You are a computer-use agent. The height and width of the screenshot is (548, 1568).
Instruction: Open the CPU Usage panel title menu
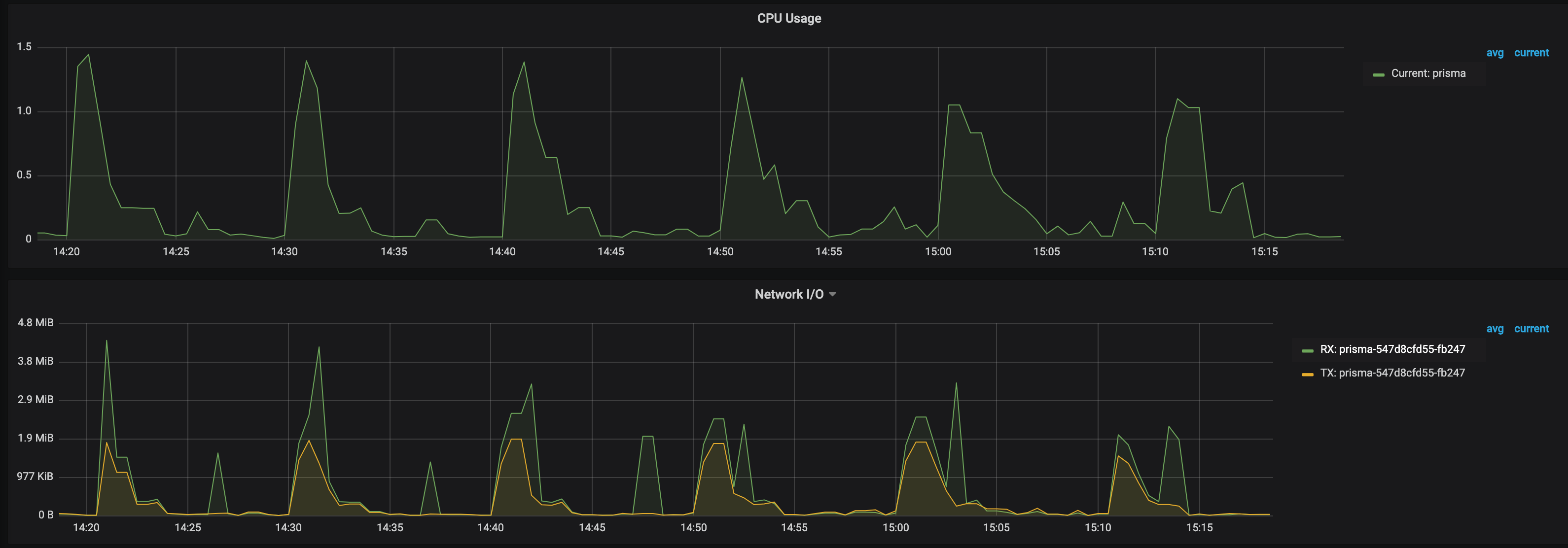coord(789,18)
